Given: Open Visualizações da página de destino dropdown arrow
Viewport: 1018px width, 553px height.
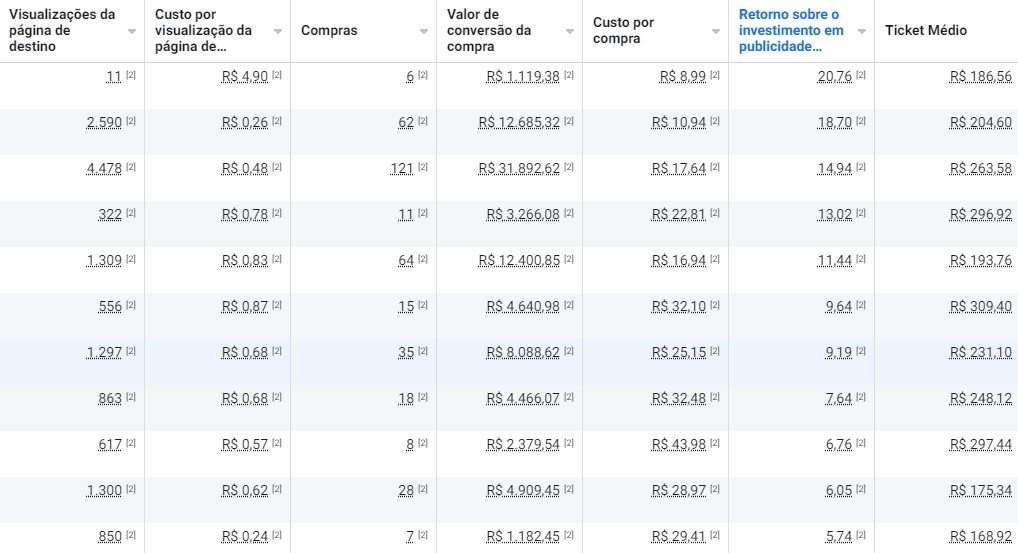Looking at the screenshot, I should [x=132, y=31].
